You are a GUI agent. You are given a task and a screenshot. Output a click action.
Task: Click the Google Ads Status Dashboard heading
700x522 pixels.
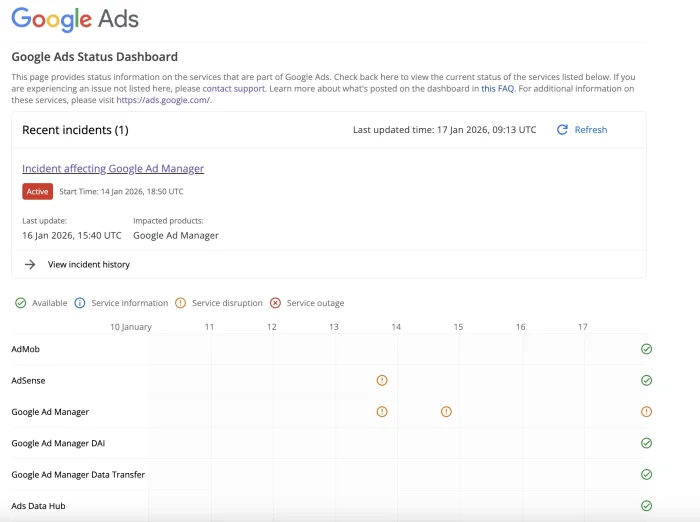pyautogui.click(x=95, y=57)
